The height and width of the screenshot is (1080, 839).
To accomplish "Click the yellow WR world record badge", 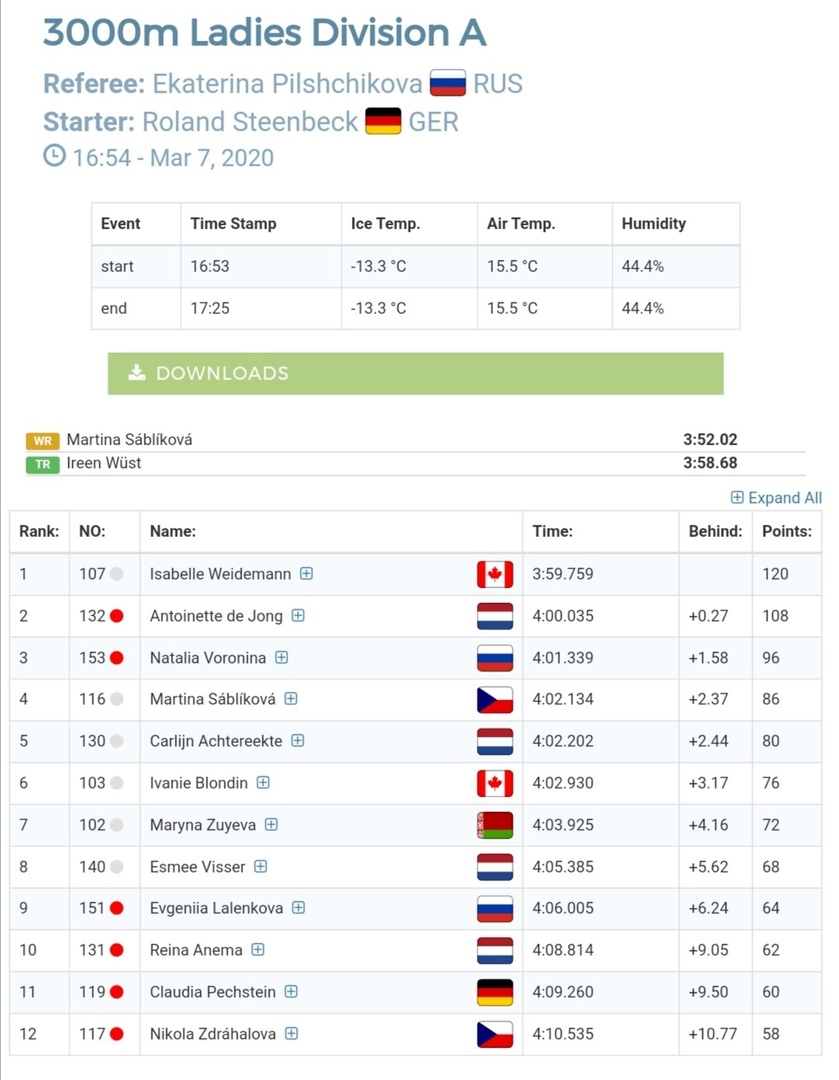I will [43, 441].
